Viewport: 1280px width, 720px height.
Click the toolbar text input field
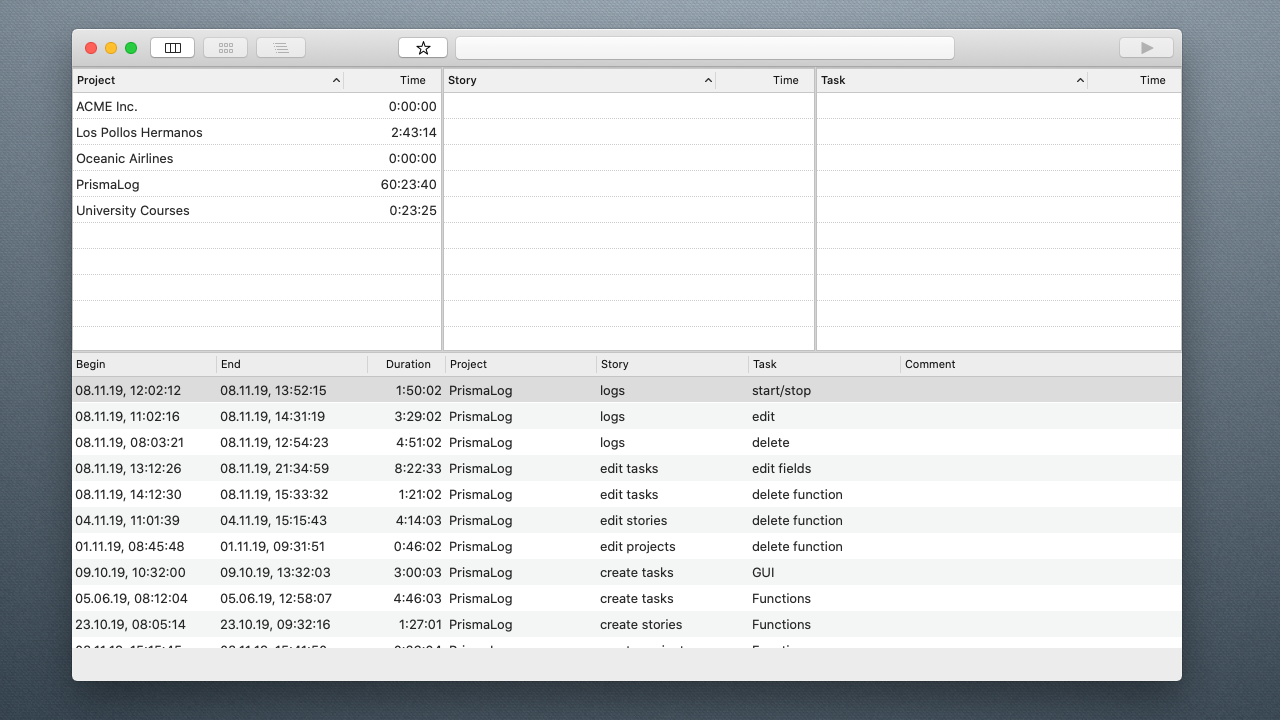705,48
